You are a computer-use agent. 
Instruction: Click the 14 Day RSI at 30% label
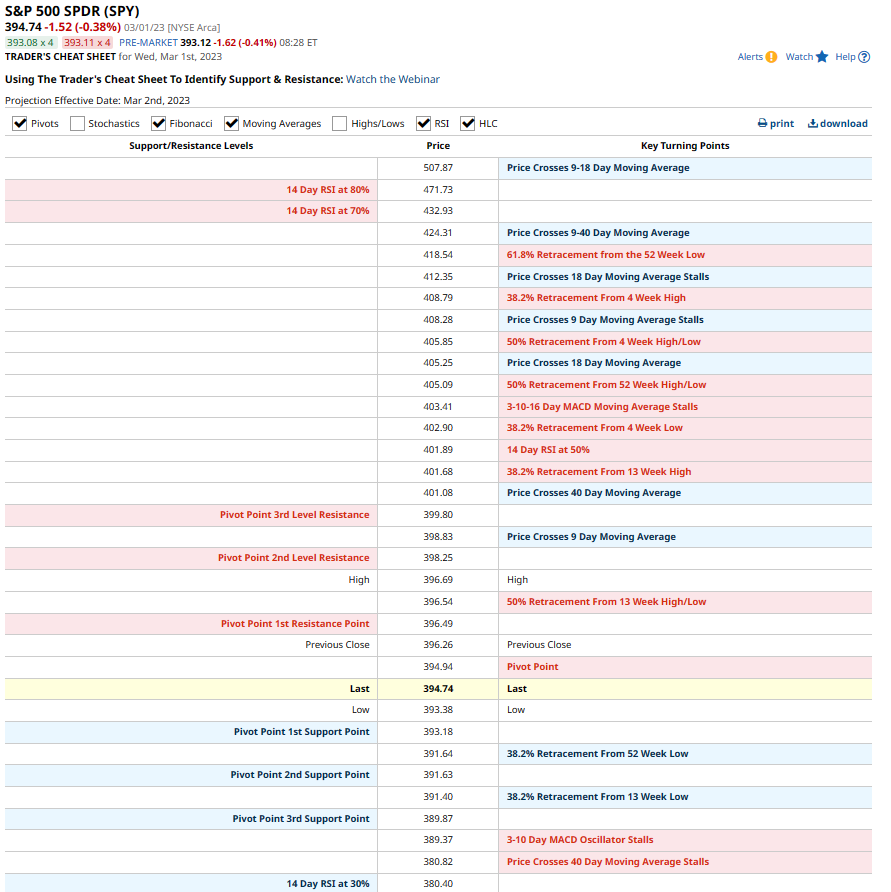(x=328, y=883)
